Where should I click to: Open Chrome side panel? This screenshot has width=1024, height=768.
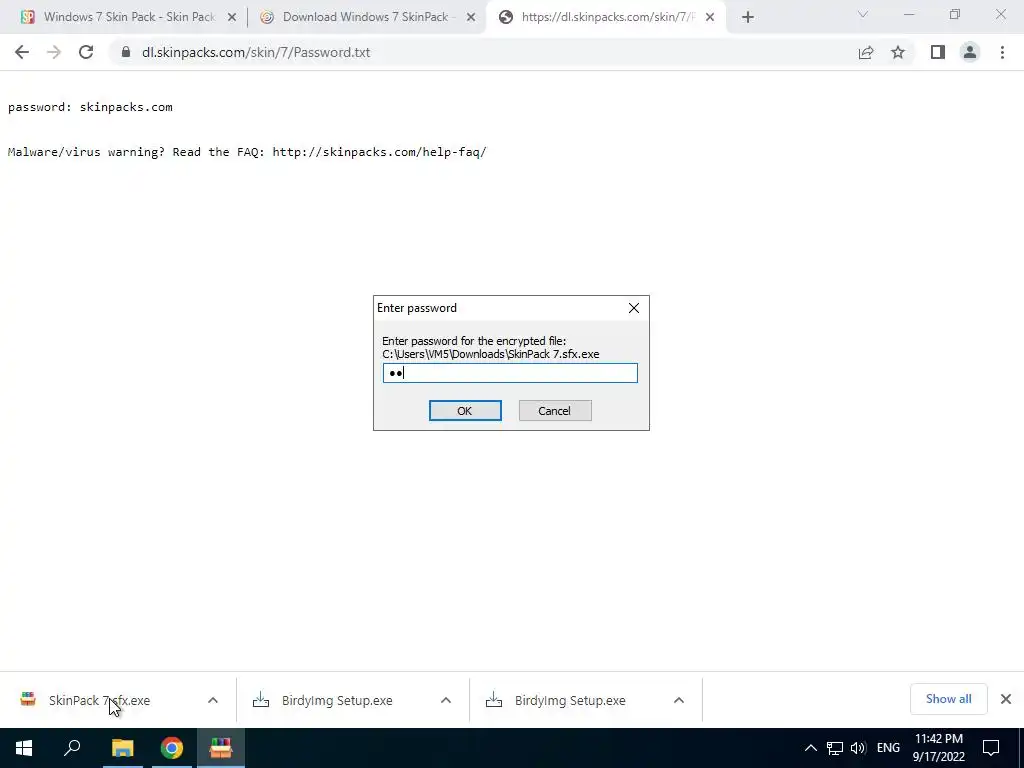pyautogui.click(x=938, y=52)
